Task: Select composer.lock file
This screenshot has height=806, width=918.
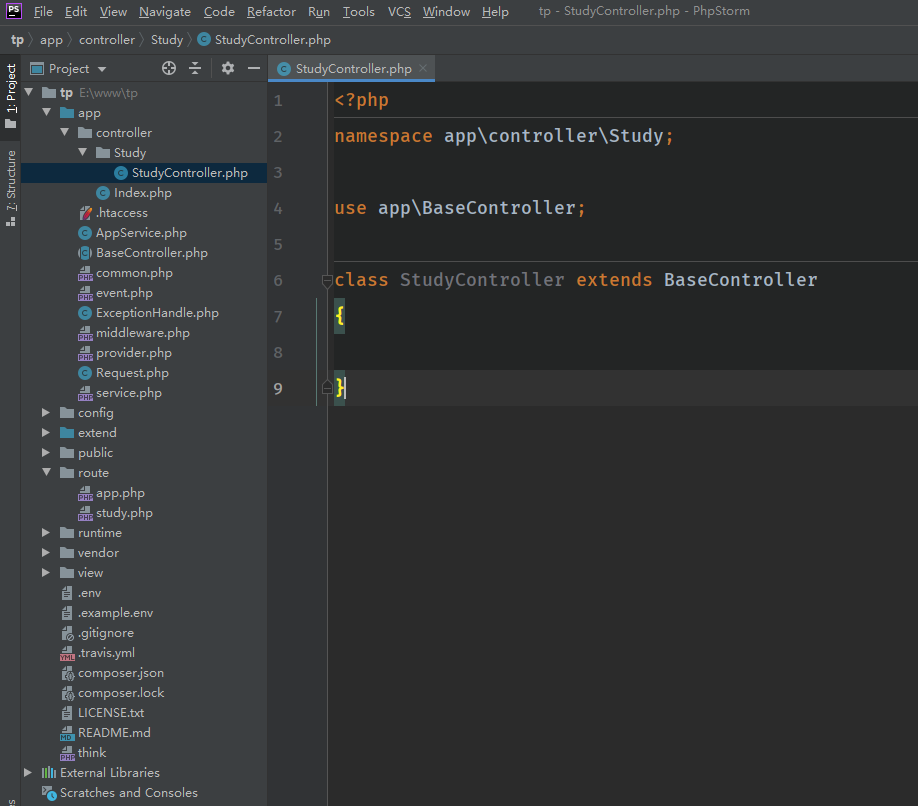Action: pyautogui.click(x=121, y=693)
